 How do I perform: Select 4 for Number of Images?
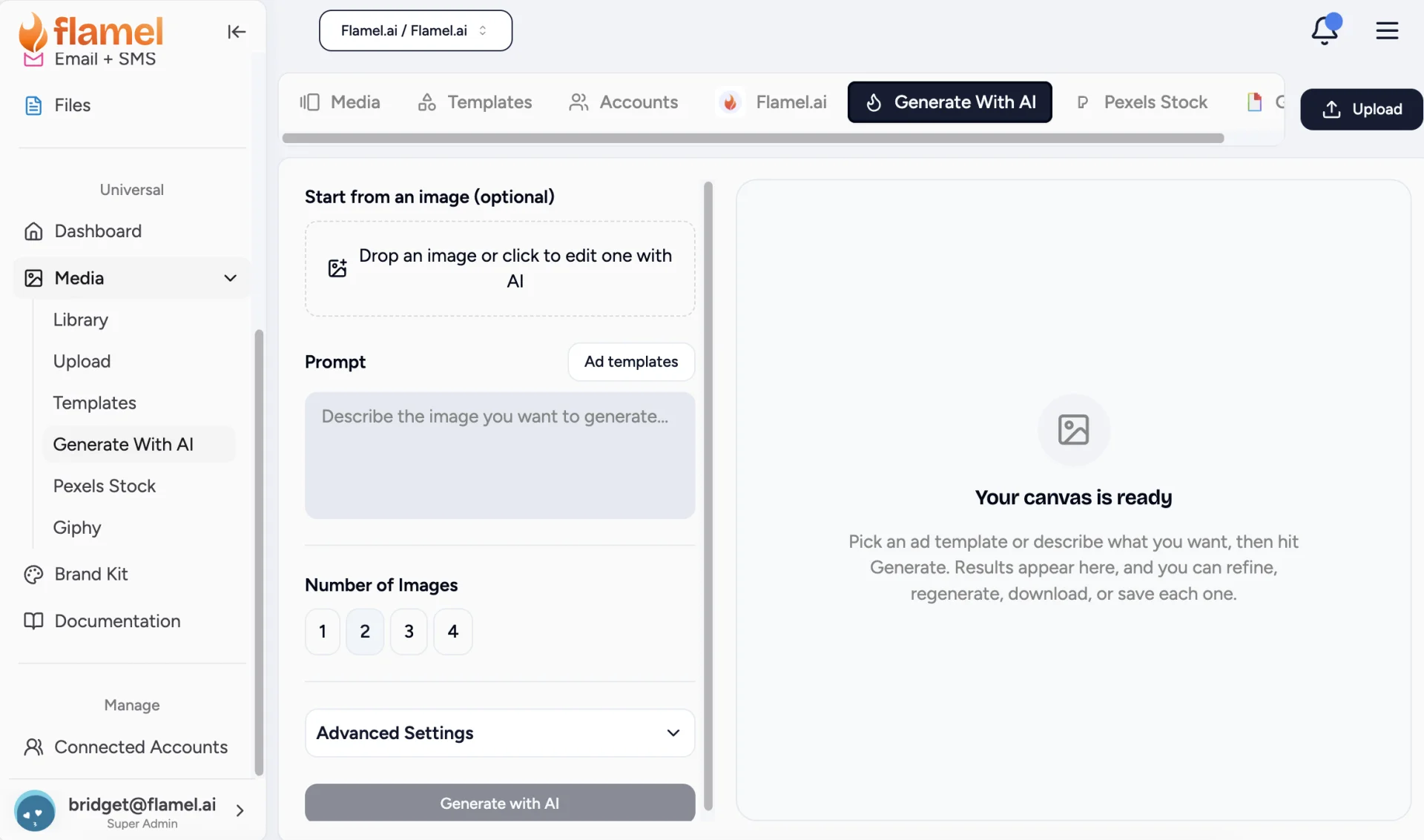pos(453,632)
